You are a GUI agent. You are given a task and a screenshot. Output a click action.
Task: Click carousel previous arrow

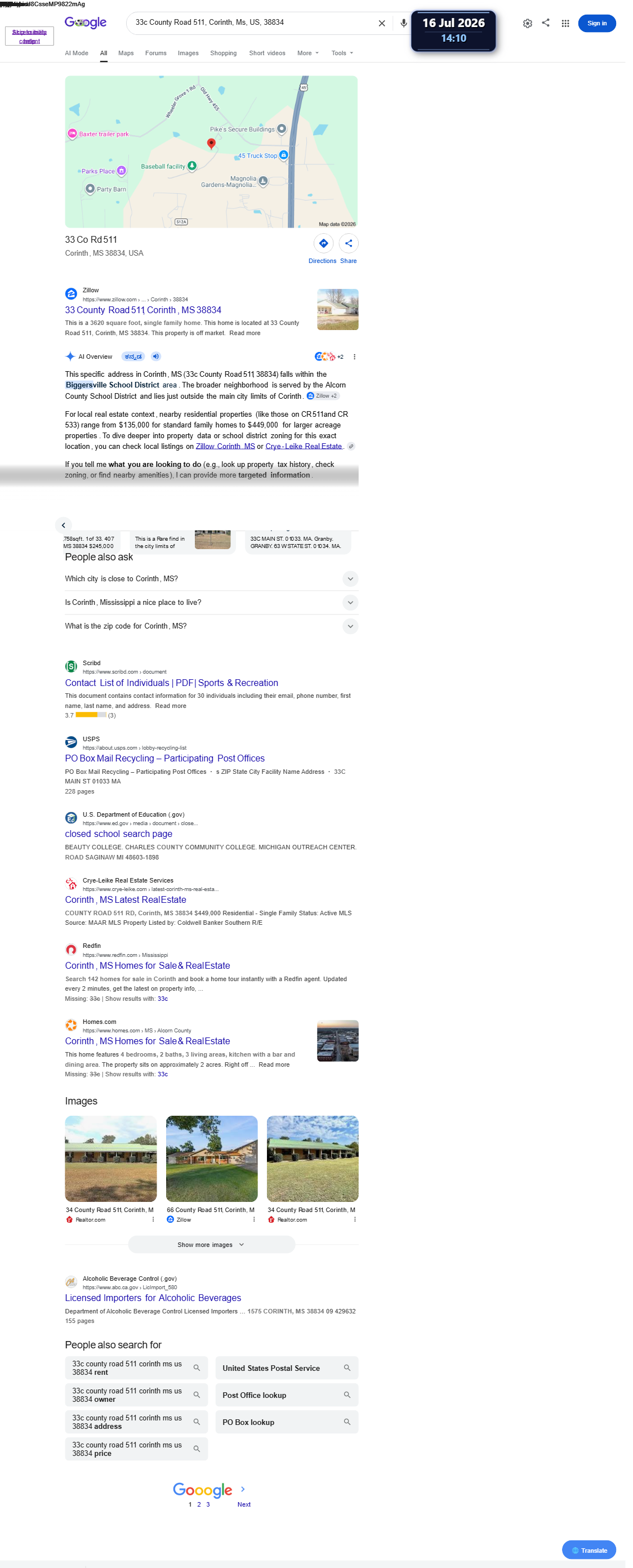[x=63, y=525]
